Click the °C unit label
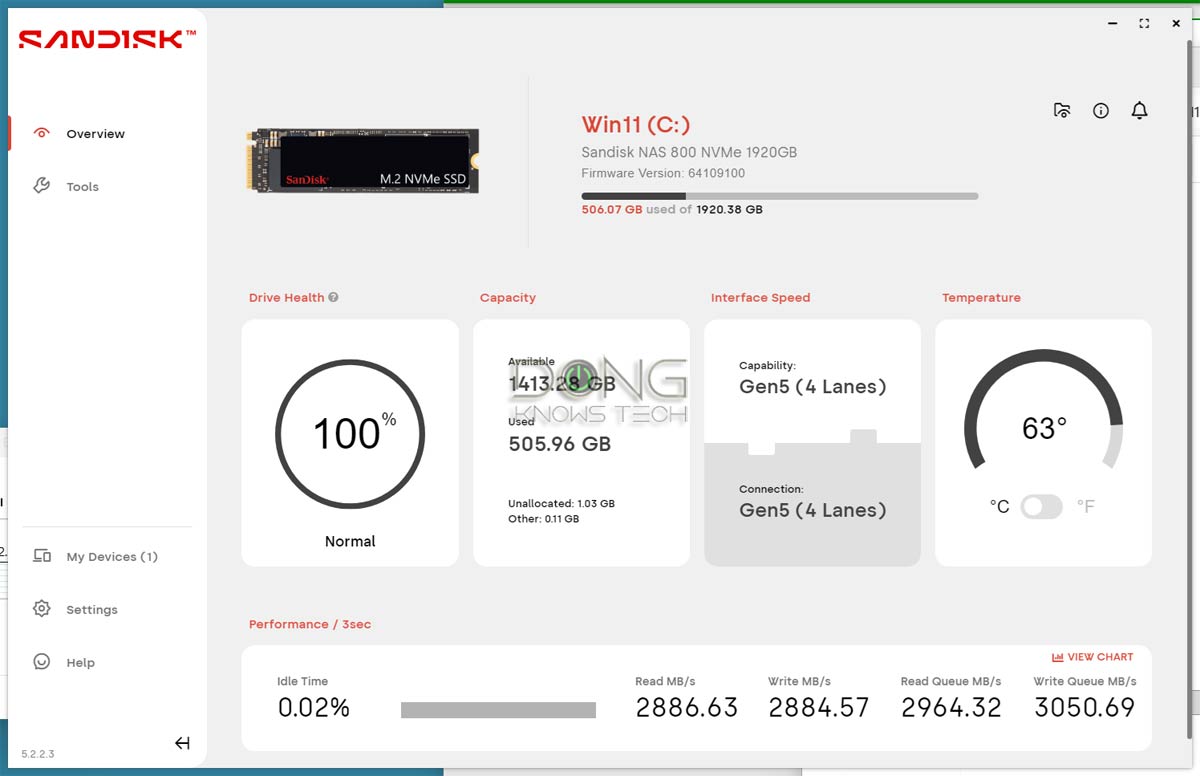 click(999, 507)
